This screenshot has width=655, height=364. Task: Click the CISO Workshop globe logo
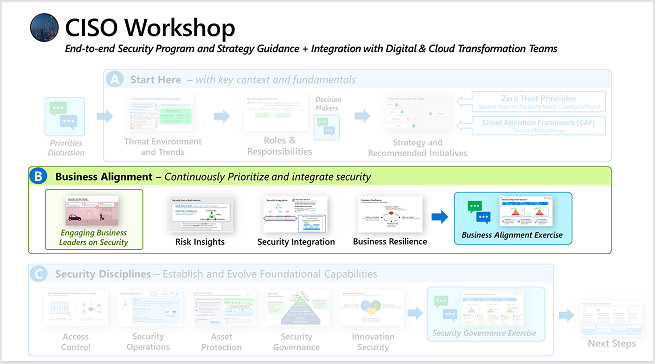pyautogui.click(x=44, y=28)
